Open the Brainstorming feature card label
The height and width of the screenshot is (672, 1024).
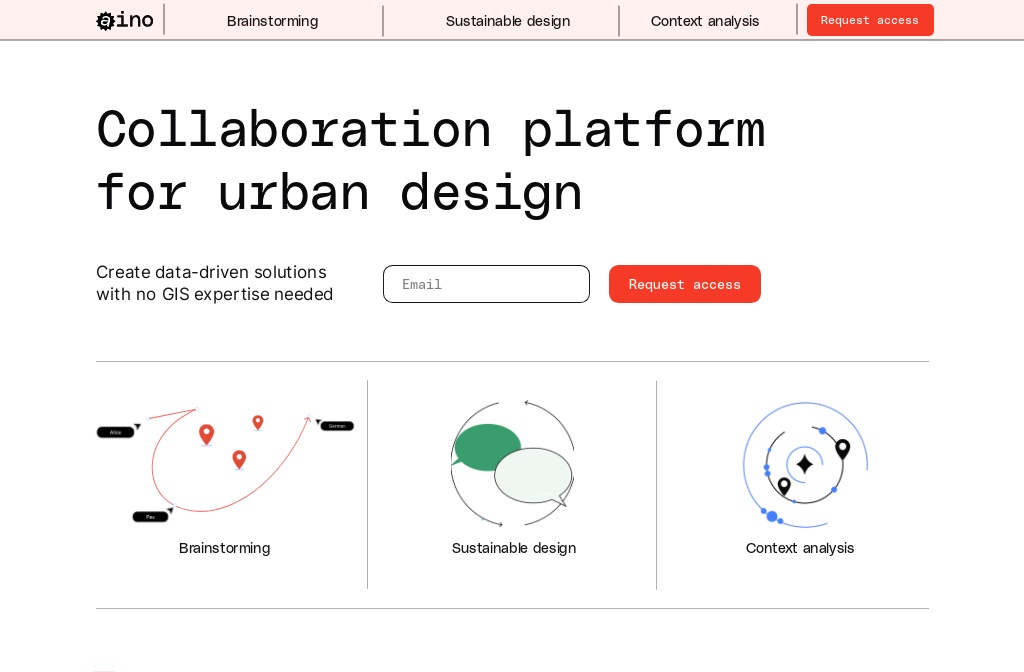[x=224, y=548]
